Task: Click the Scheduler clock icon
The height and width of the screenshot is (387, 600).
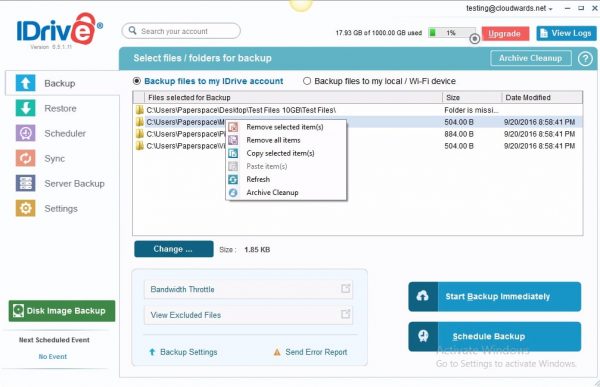Action: click(x=25, y=133)
